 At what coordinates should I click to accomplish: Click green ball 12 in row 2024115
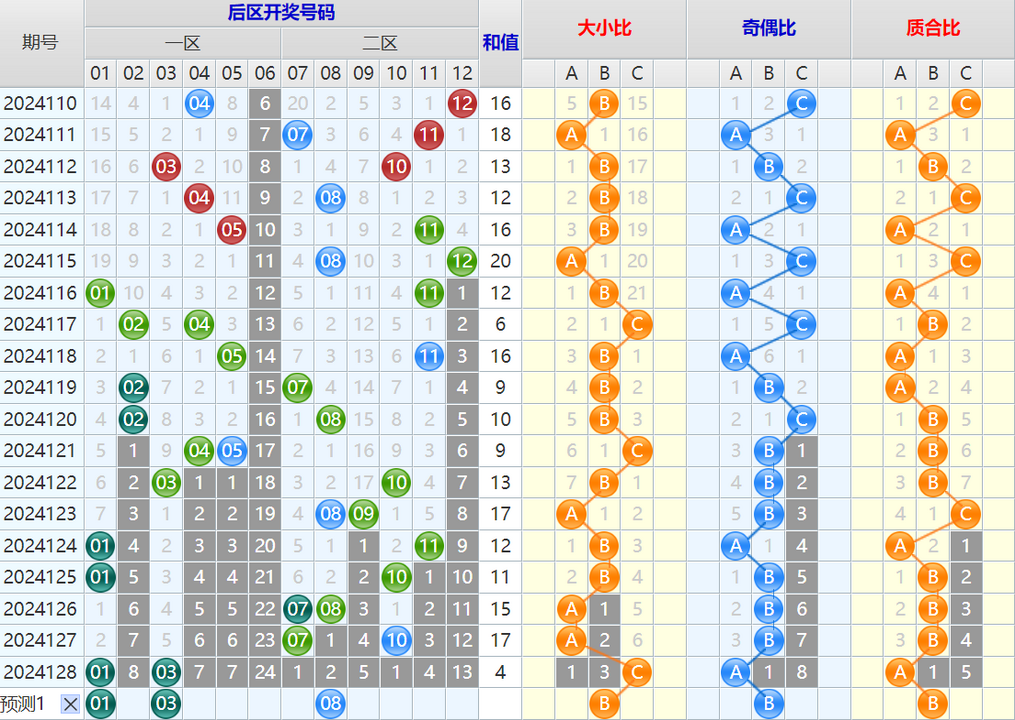tap(462, 261)
